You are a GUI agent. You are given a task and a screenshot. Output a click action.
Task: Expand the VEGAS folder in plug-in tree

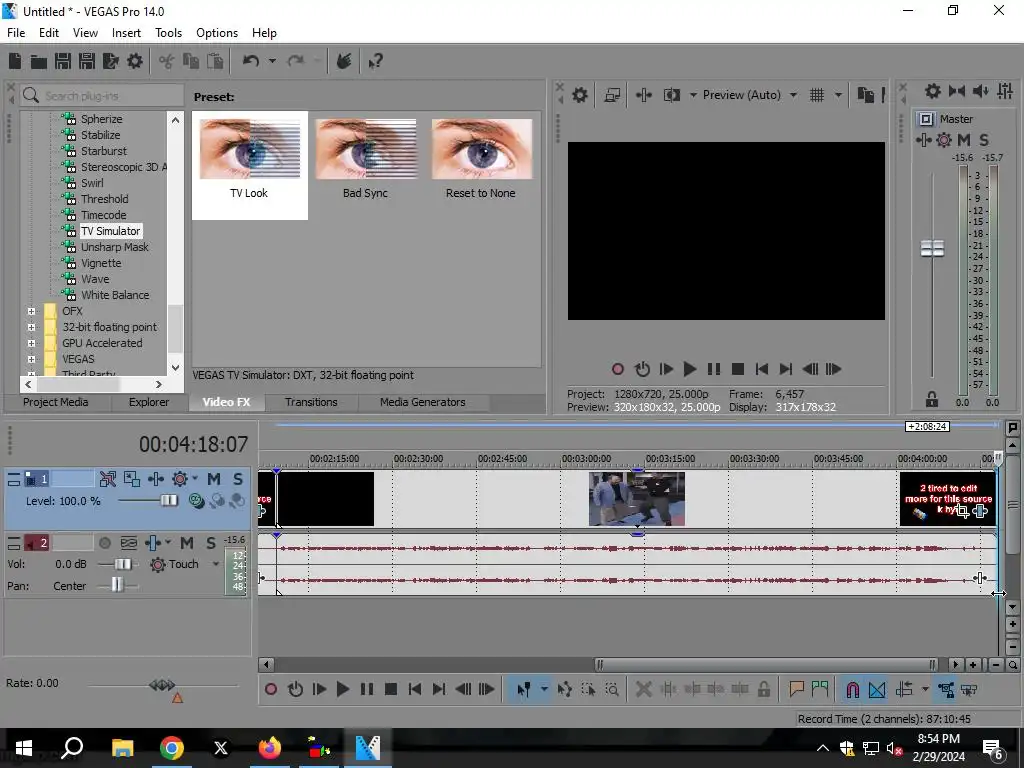(31, 359)
